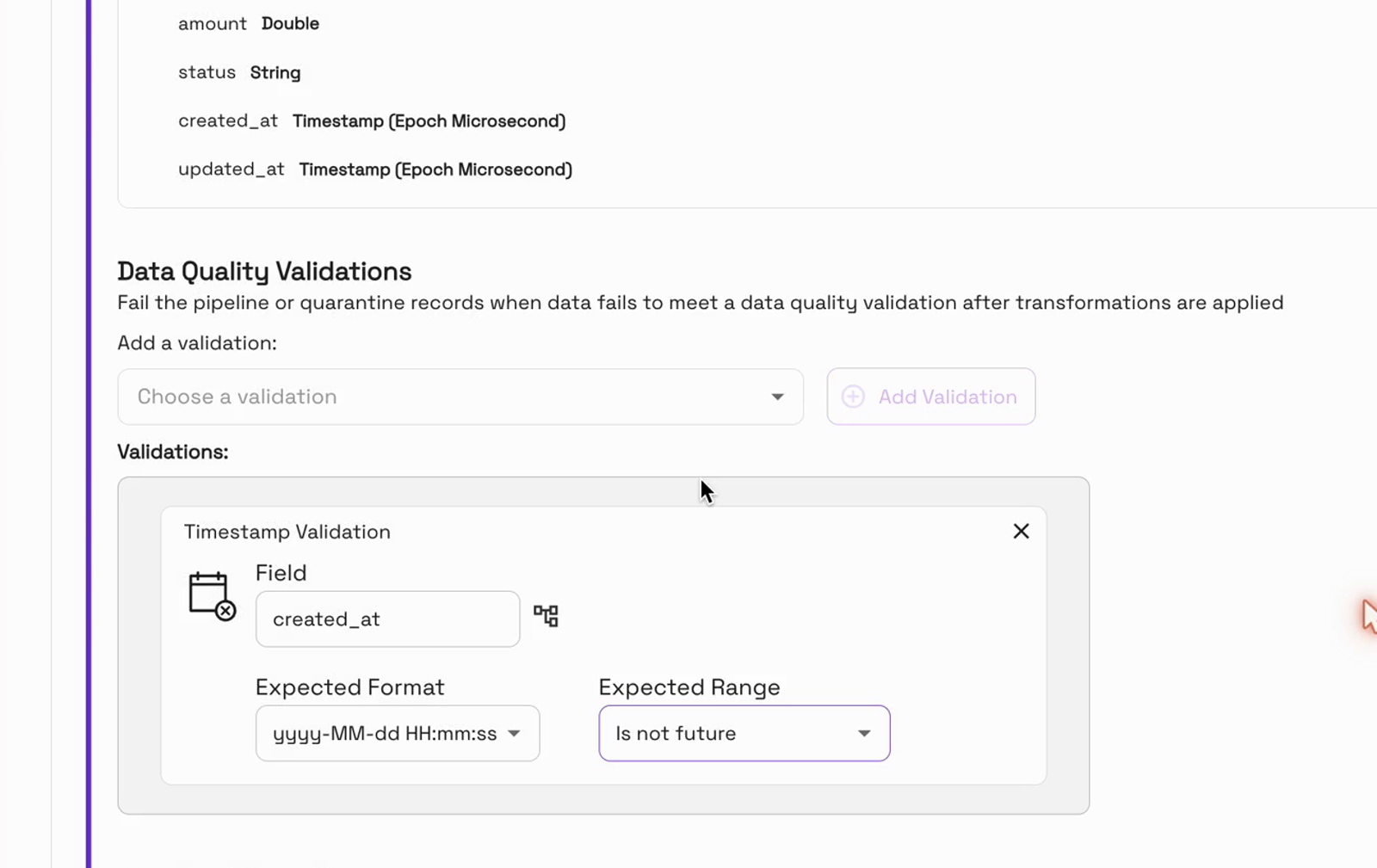Click the Fail the pipeline description text
The height and width of the screenshot is (868, 1377).
(701, 303)
